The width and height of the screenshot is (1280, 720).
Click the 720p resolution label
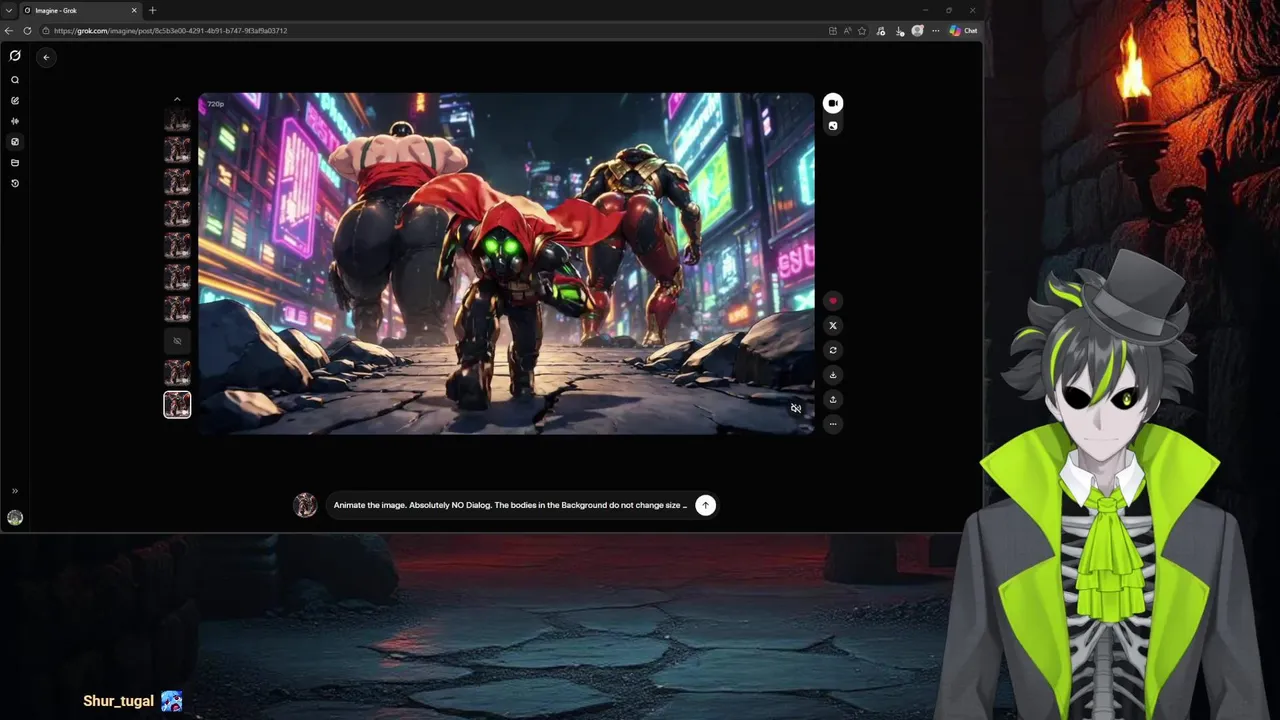pyautogui.click(x=215, y=104)
